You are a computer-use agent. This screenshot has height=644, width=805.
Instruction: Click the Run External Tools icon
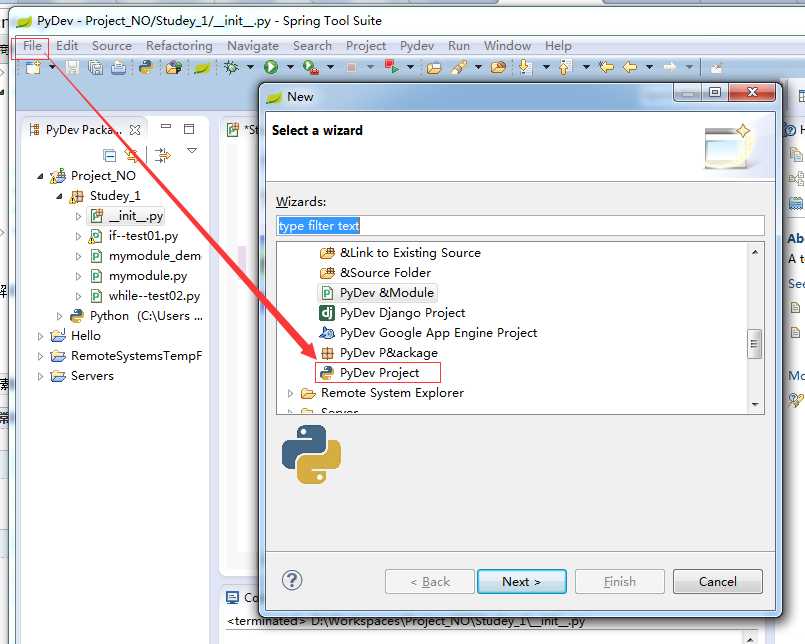[x=311, y=67]
